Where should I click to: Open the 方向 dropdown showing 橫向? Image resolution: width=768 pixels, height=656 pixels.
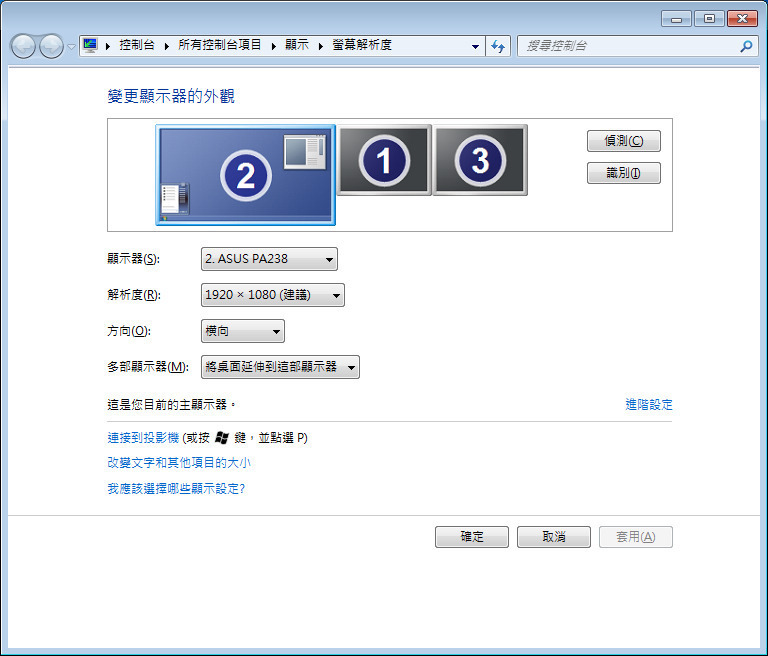point(243,331)
